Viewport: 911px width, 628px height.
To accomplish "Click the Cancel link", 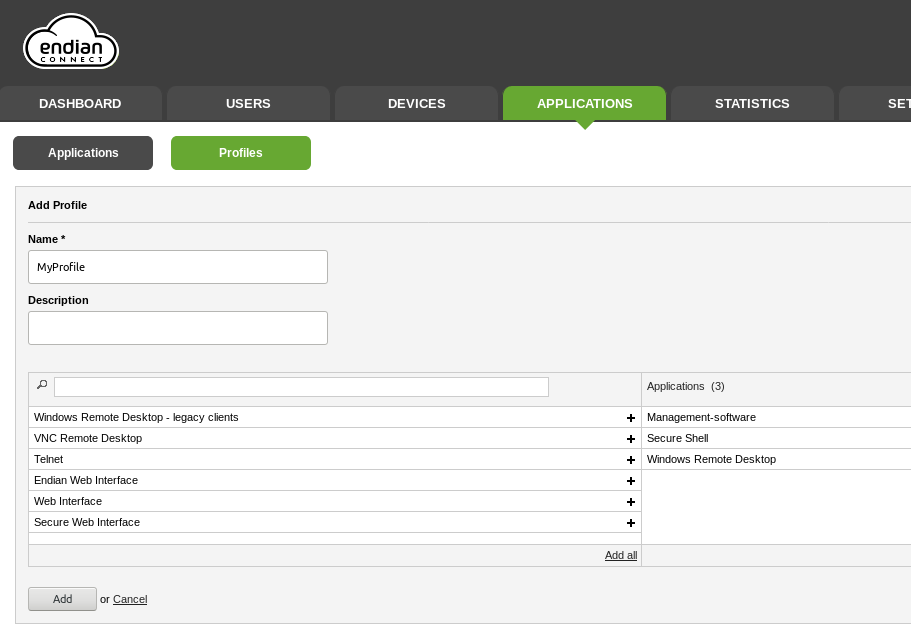I will tap(130, 599).
